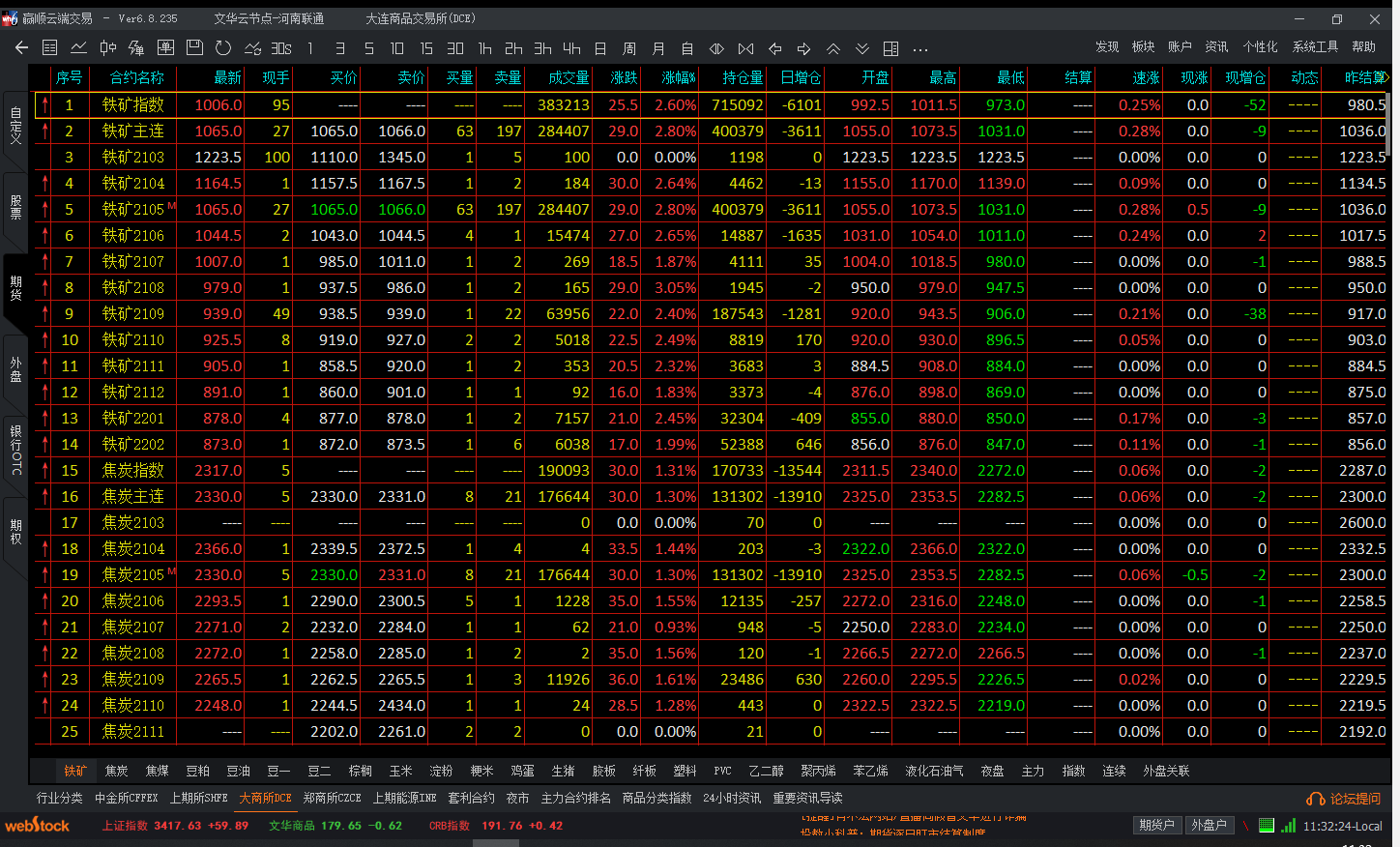
Task: Click the hollow left arrow icon
Action: pos(774,47)
